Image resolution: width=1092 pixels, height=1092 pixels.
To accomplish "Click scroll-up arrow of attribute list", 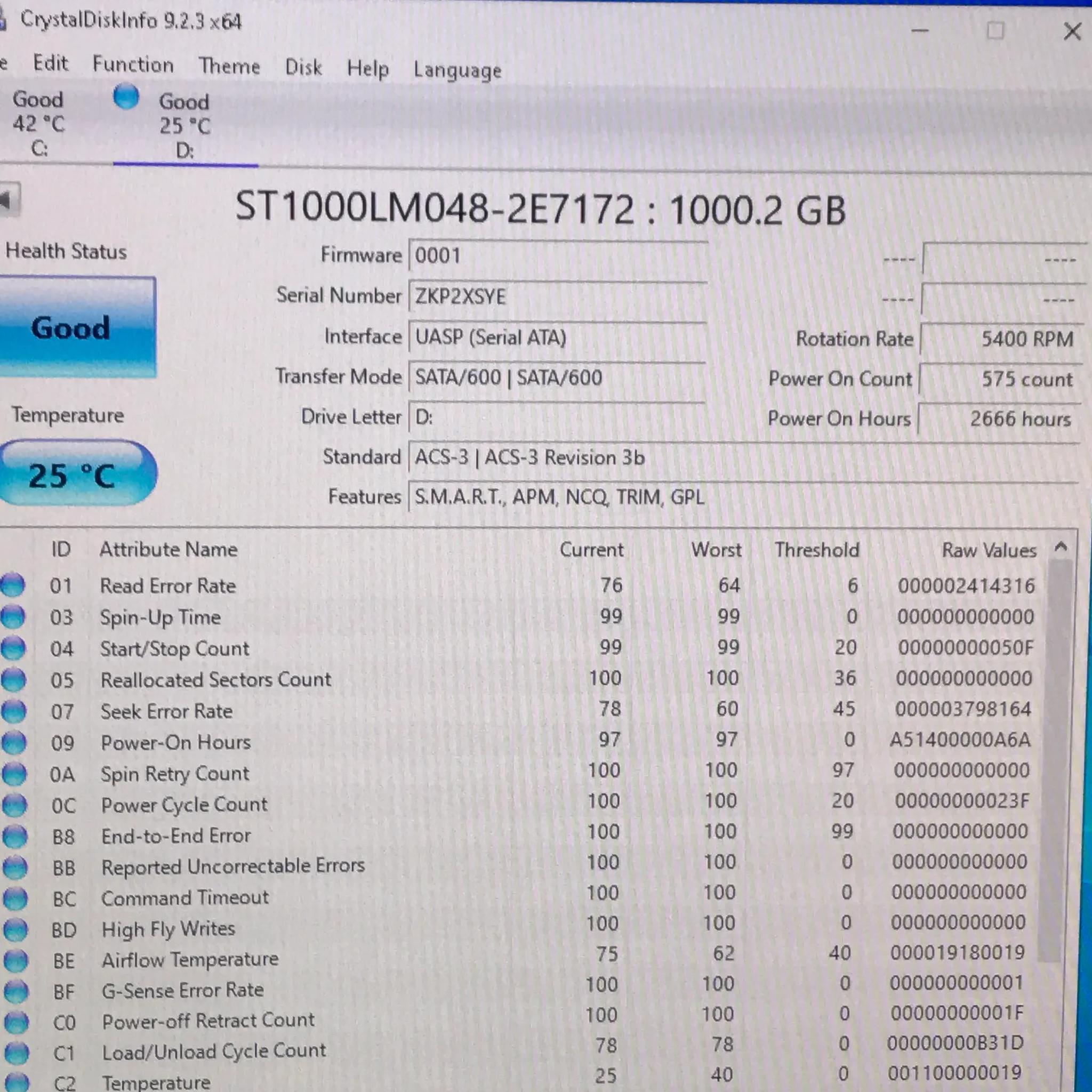I will pos(1061,547).
